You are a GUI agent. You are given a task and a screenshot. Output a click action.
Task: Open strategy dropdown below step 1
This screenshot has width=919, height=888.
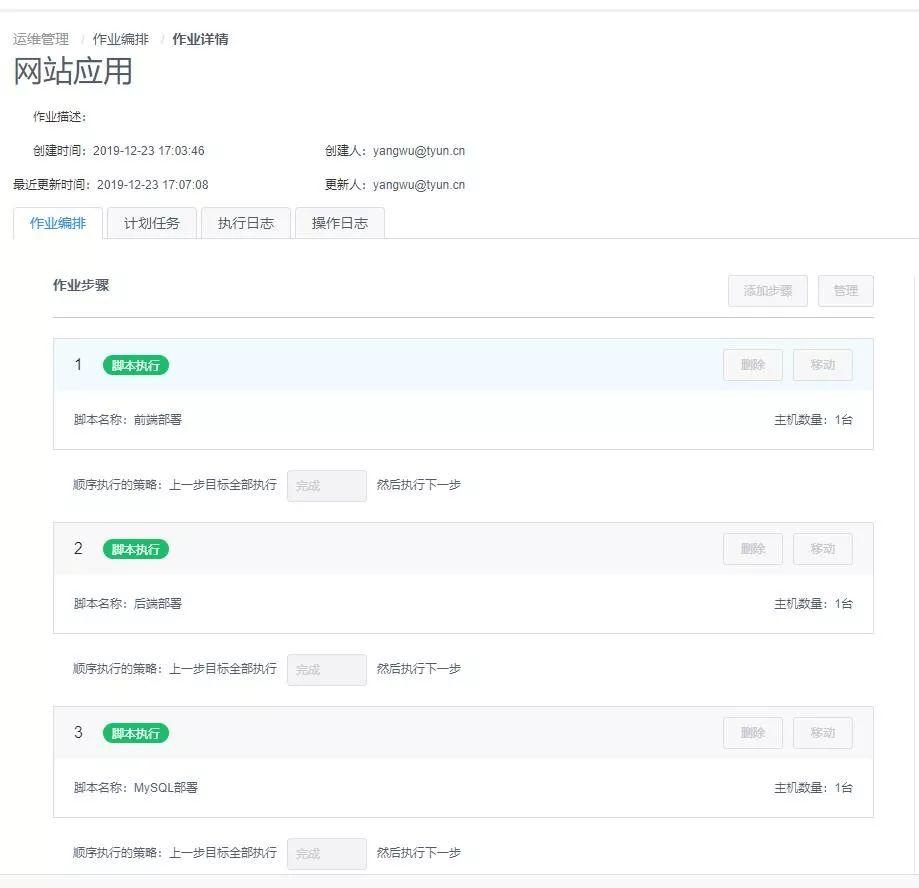tap(327, 486)
